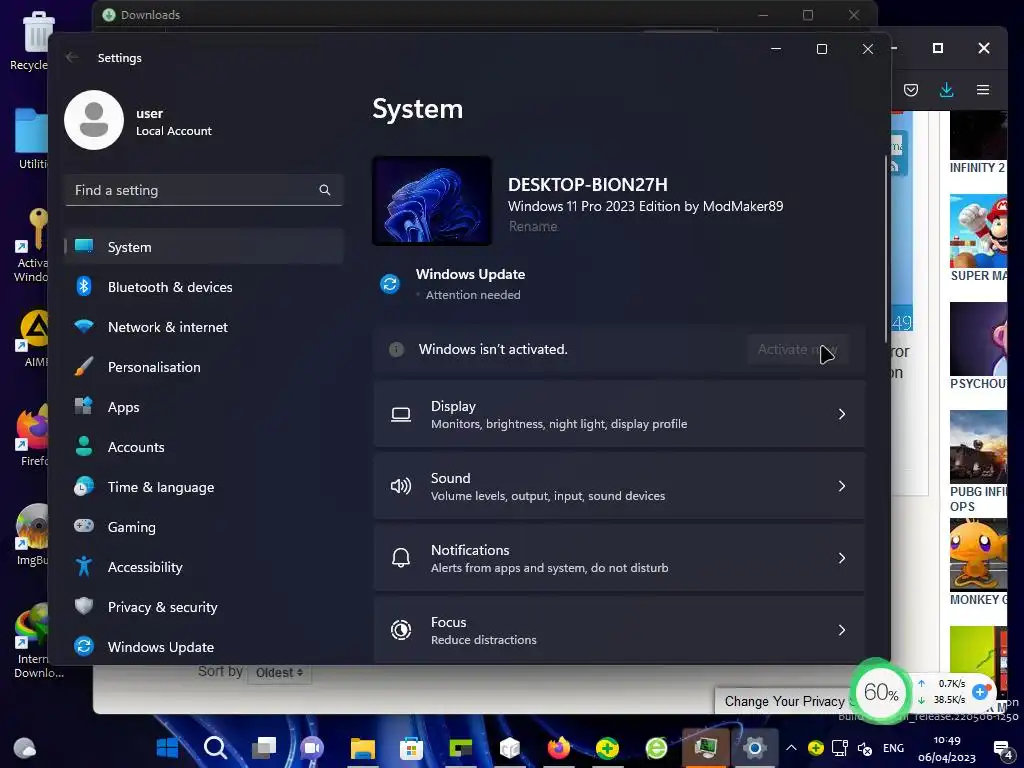Open the Sort by Oldest dropdown in Downloads
Screen dimensions: 1024x768
(x=280, y=673)
